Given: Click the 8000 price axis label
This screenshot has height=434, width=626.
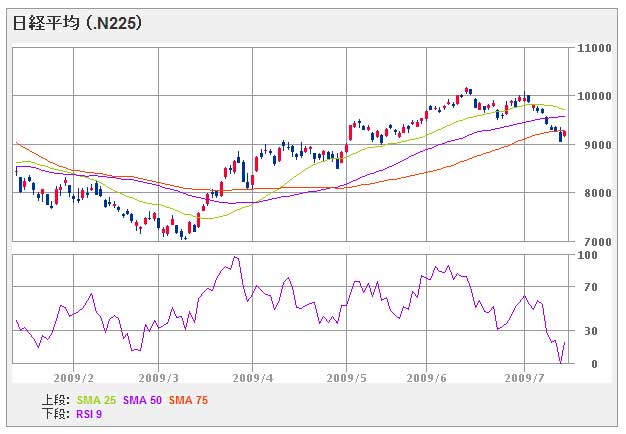Looking at the screenshot, I should pos(598,193).
